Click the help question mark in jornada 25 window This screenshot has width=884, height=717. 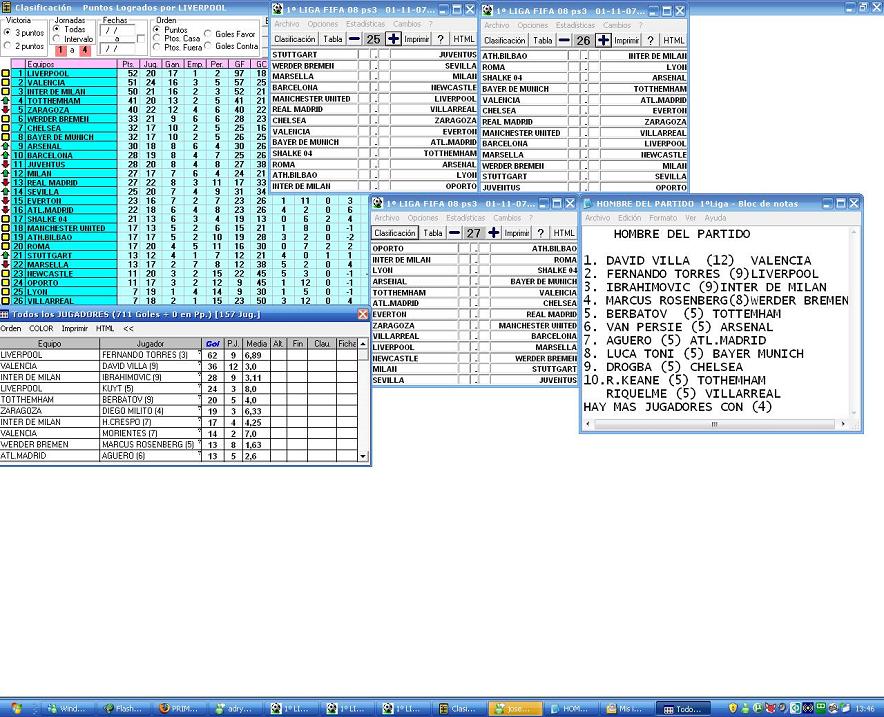point(440,39)
